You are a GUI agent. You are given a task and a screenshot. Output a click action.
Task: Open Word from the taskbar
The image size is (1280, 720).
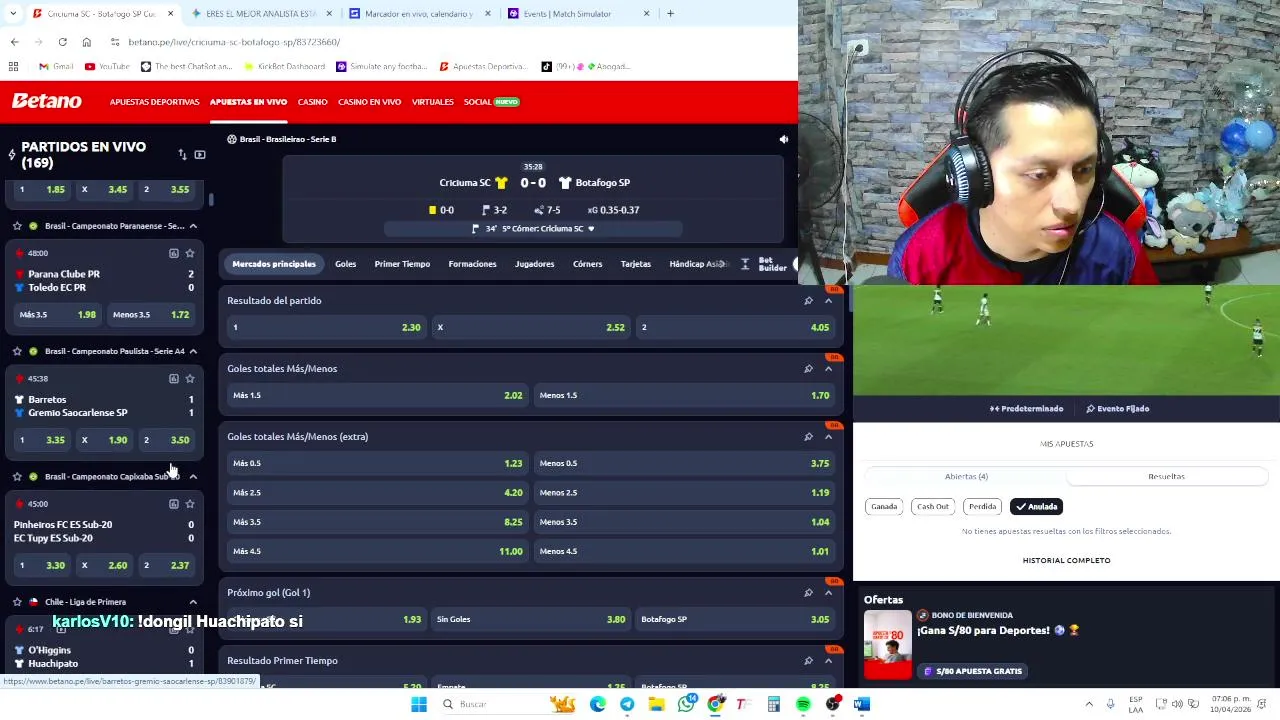pos(862,704)
